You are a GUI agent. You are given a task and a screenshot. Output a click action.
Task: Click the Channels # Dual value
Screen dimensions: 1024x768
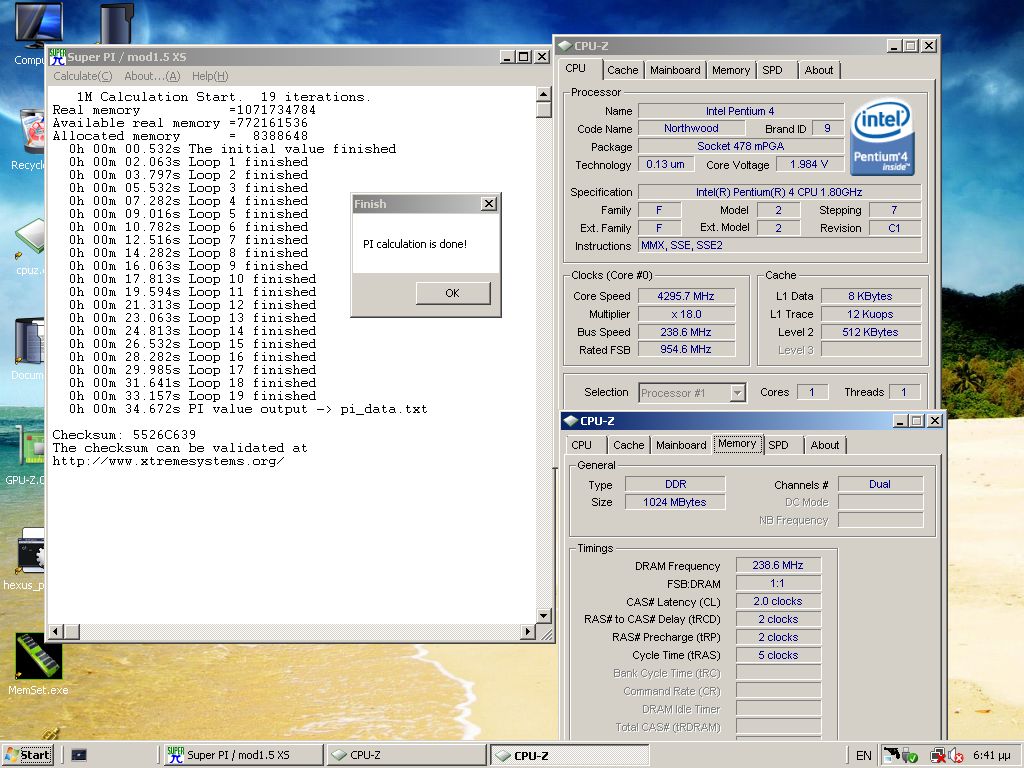coord(880,484)
